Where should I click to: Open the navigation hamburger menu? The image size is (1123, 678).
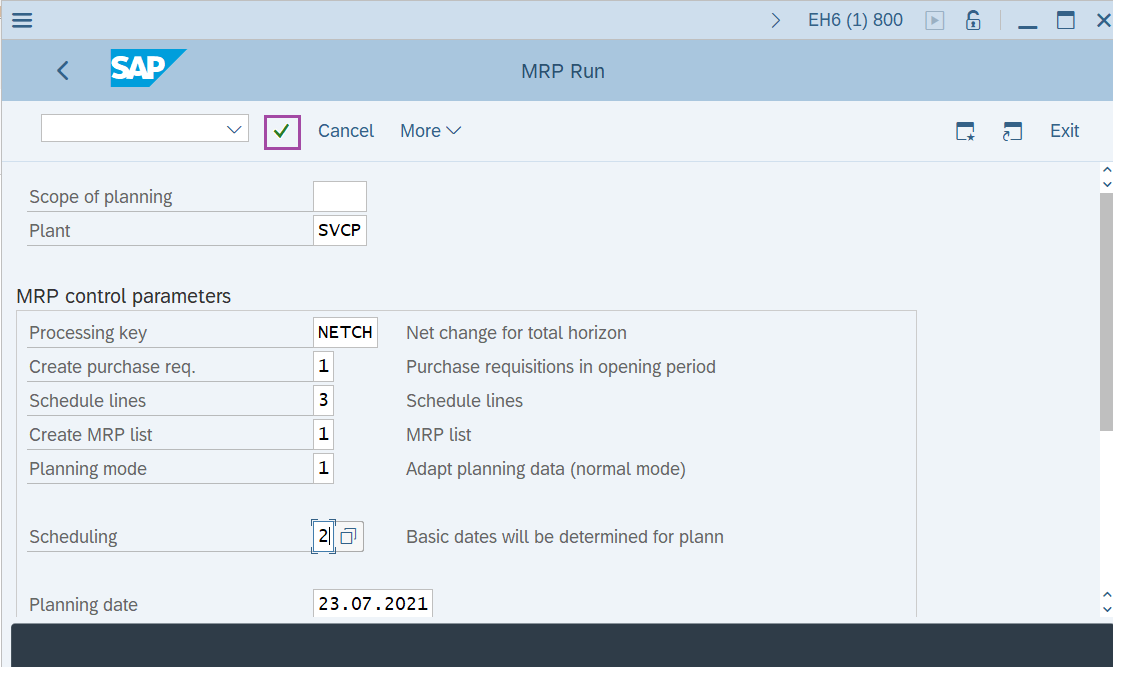(21, 19)
